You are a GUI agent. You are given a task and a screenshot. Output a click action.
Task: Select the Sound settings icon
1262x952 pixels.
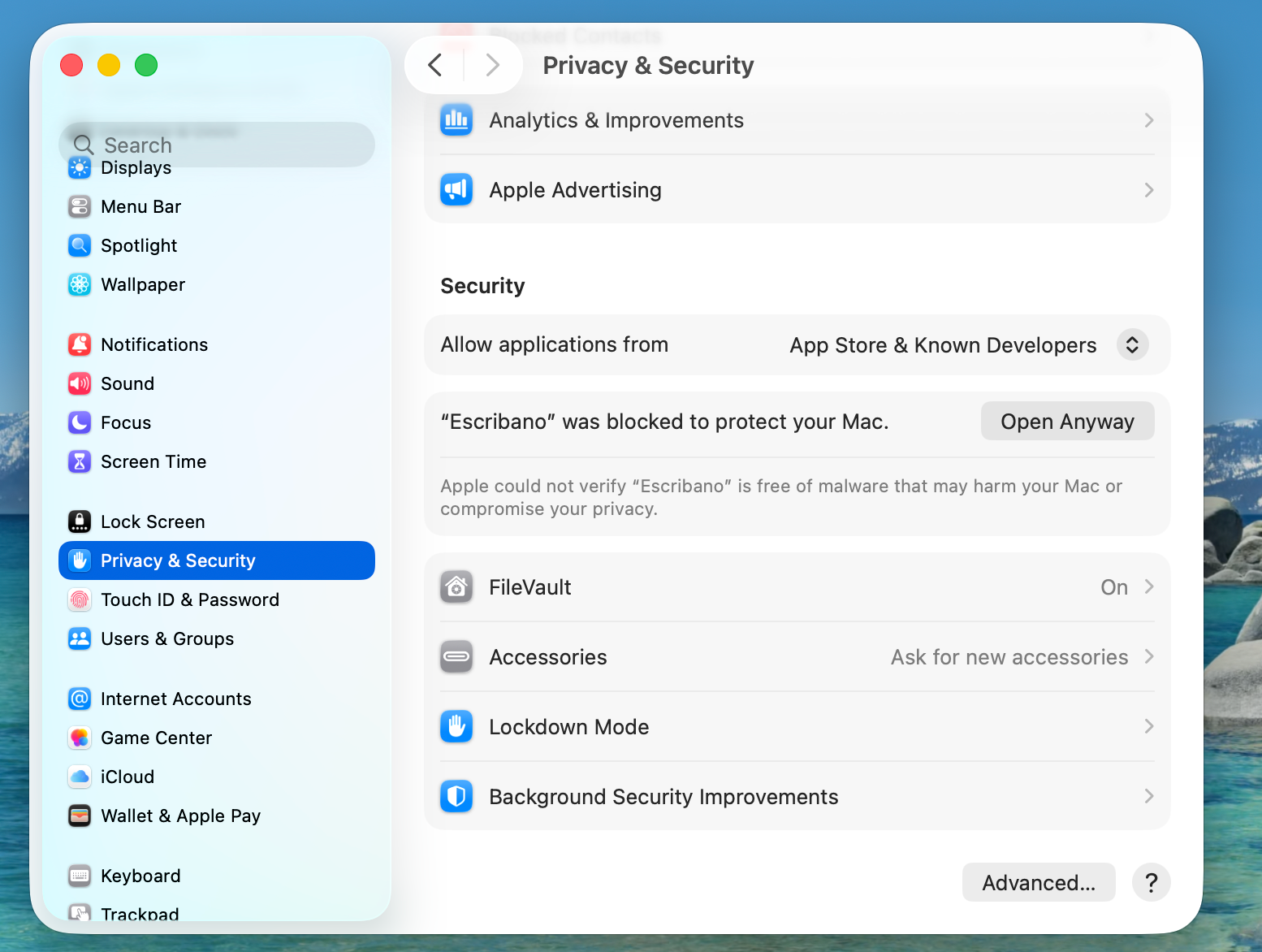pos(79,383)
